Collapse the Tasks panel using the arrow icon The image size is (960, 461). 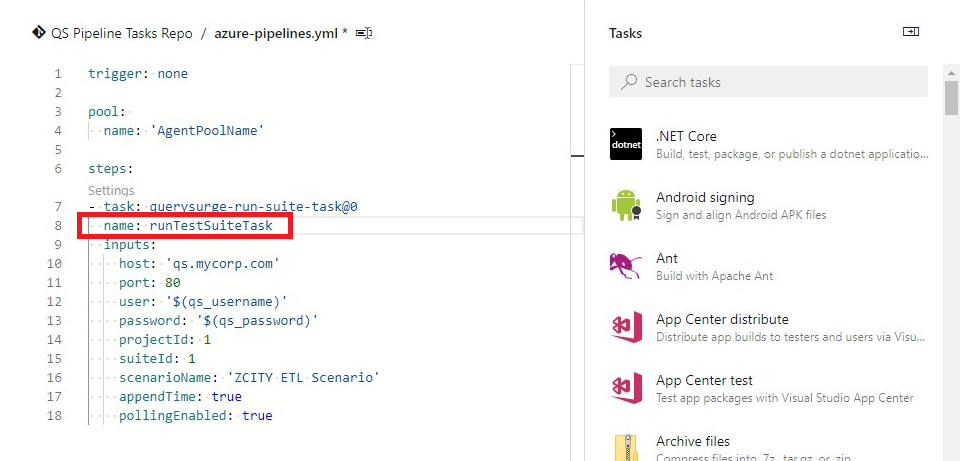(x=911, y=32)
